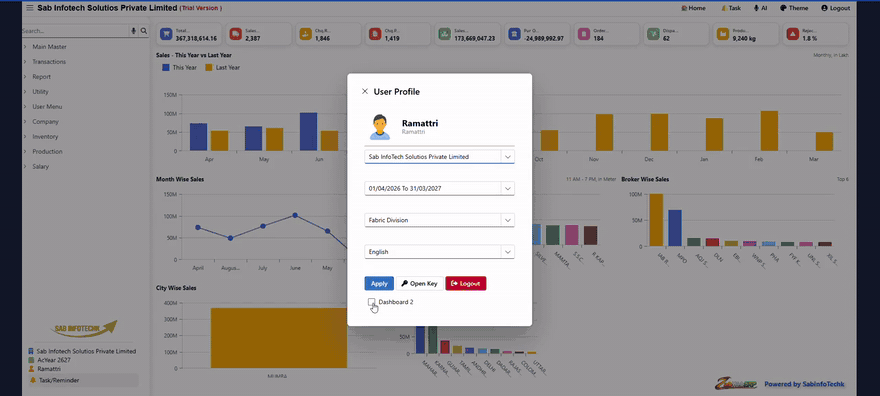Enable the Dashboard 2 checkbox
Viewport: 880px width, 396px height.
[372, 302]
